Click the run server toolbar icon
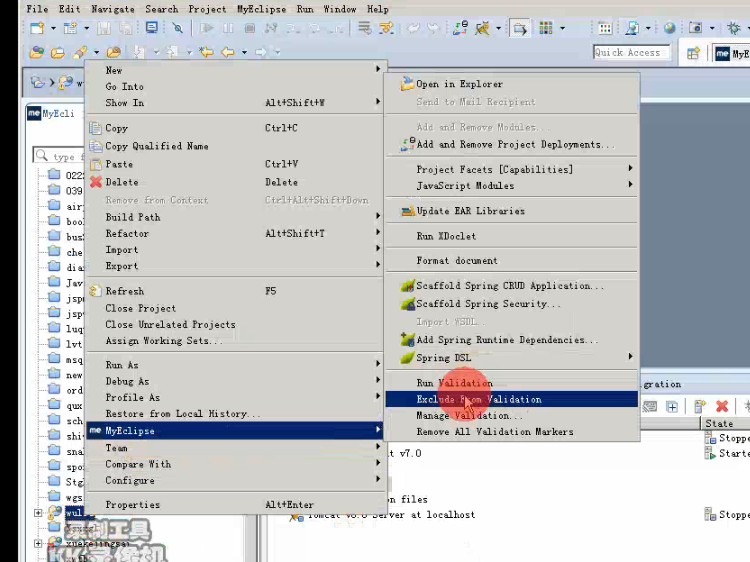The width and height of the screenshot is (750, 562). [x=483, y=28]
